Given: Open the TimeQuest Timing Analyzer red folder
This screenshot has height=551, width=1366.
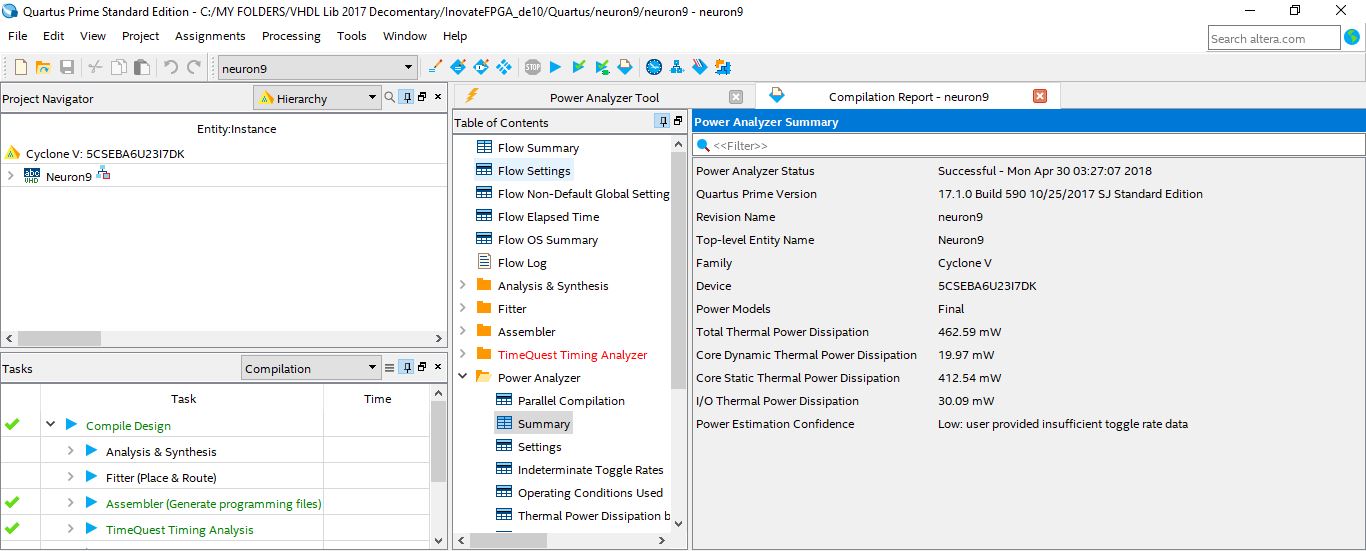Looking at the screenshot, I should click(572, 354).
